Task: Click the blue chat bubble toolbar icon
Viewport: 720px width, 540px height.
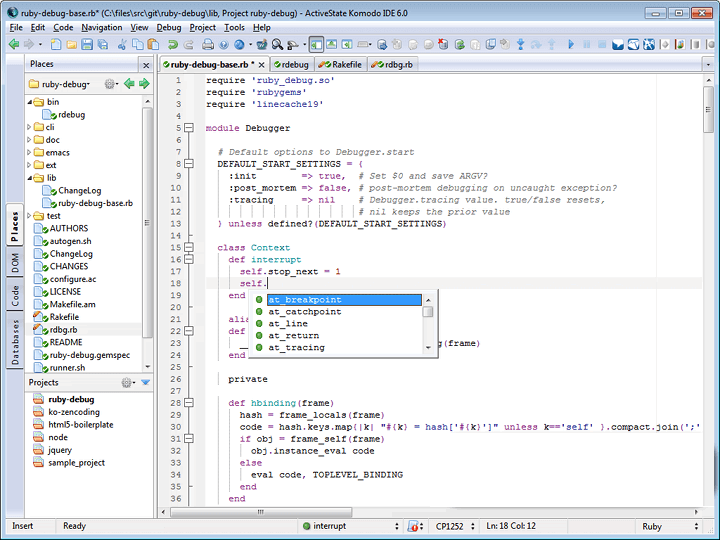Action: point(618,45)
